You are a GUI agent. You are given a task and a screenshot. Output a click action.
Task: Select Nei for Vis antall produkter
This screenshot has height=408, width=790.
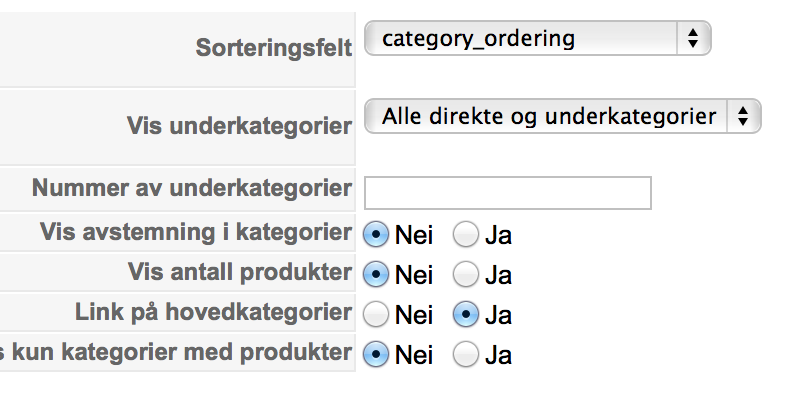(376, 274)
